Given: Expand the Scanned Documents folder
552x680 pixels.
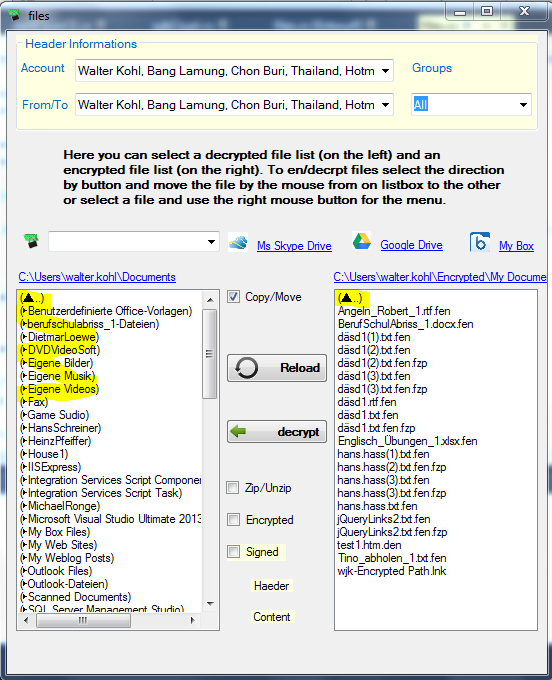Looking at the screenshot, I should click(x=25, y=597).
